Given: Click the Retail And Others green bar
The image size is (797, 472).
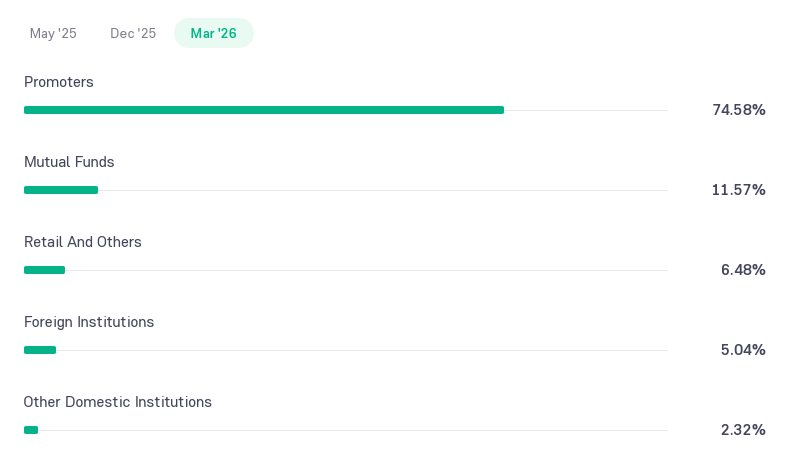Looking at the screenshot, I should point(44,270).
